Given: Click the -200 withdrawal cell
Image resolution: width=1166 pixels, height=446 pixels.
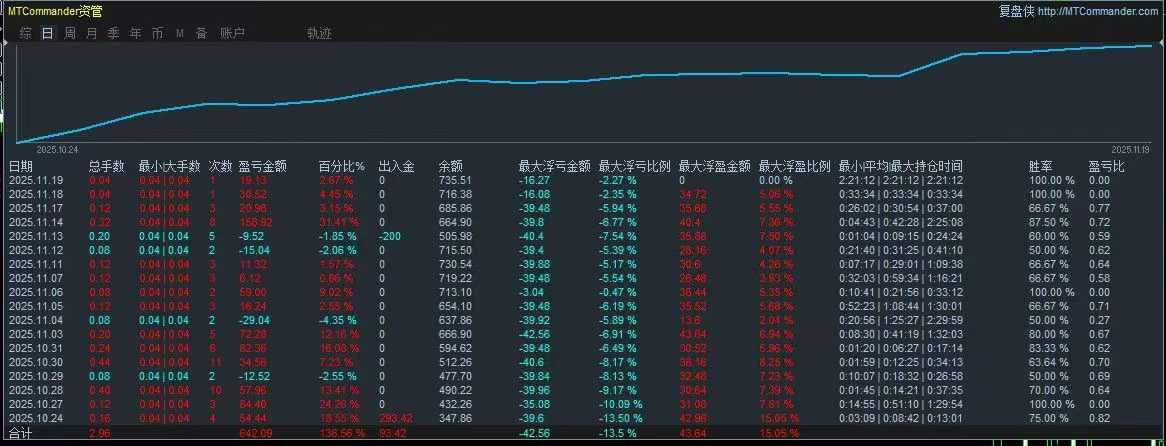Looking at the screenshot, I should tap(390, 236).
